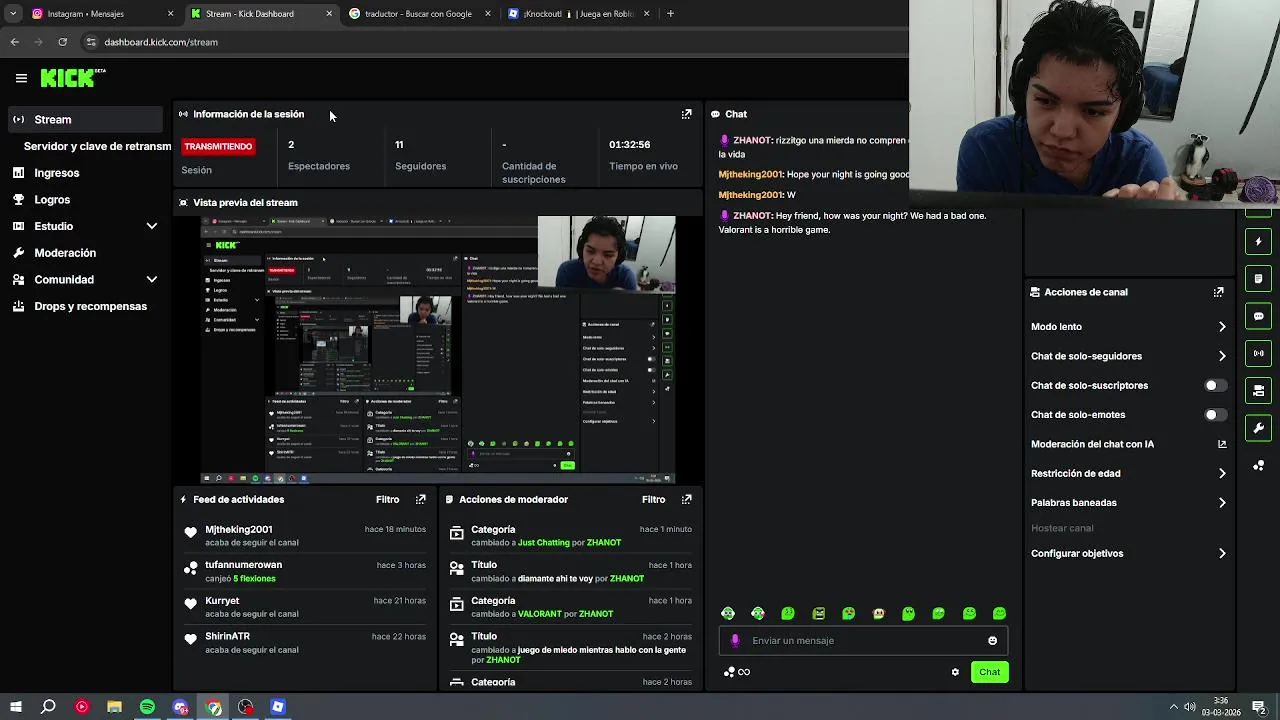1280x720 pixels.
Task: Reload the browser page
Action: 62,42
